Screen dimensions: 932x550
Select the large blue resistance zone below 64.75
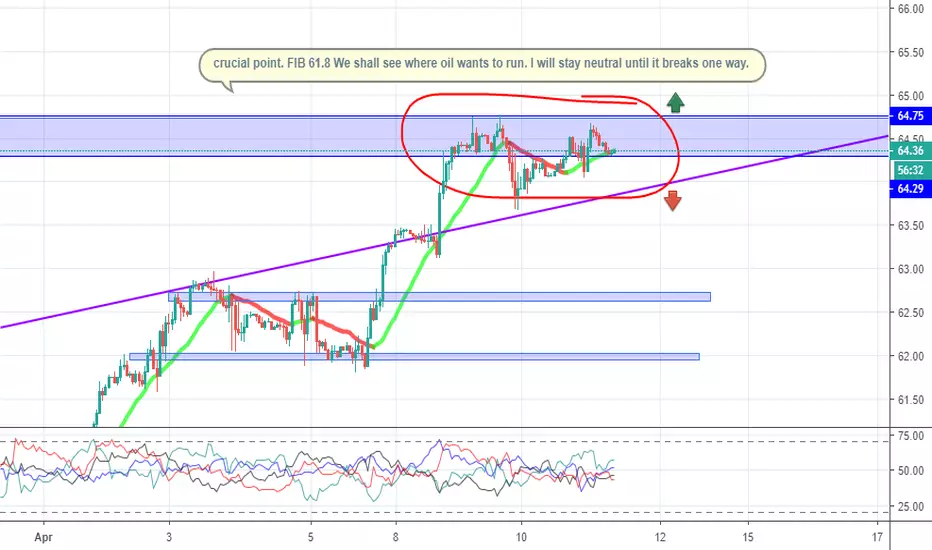click(x=445, y=136)
